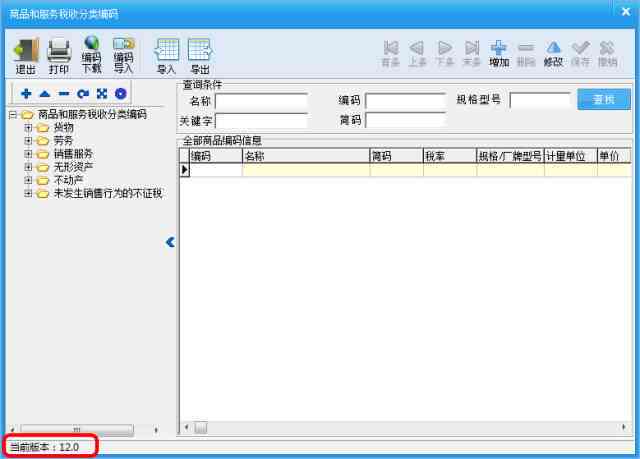This screenshot has height=459, width=640.
Task: Click the 计量单位 column header
Action: (x=571, y=156)
